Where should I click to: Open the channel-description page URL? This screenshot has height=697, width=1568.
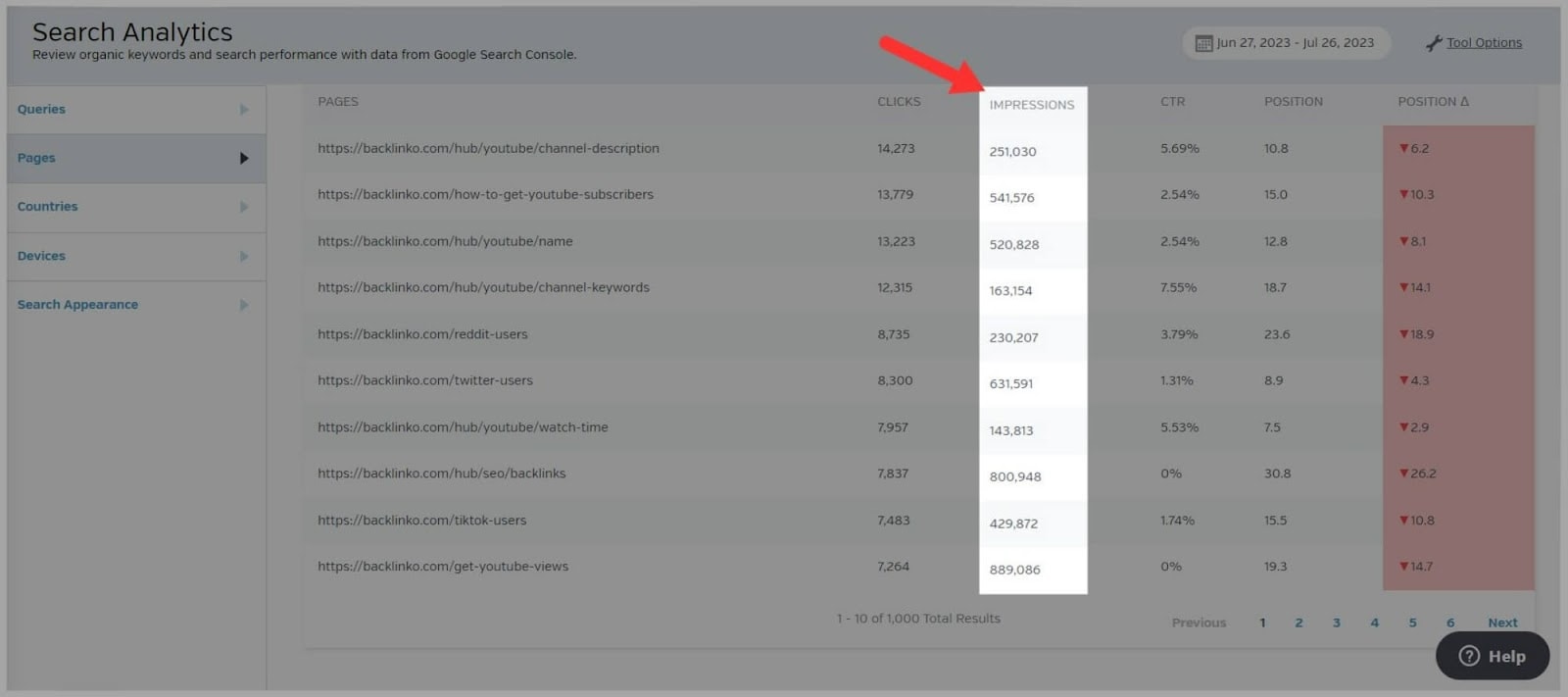[x=488, y=149]
